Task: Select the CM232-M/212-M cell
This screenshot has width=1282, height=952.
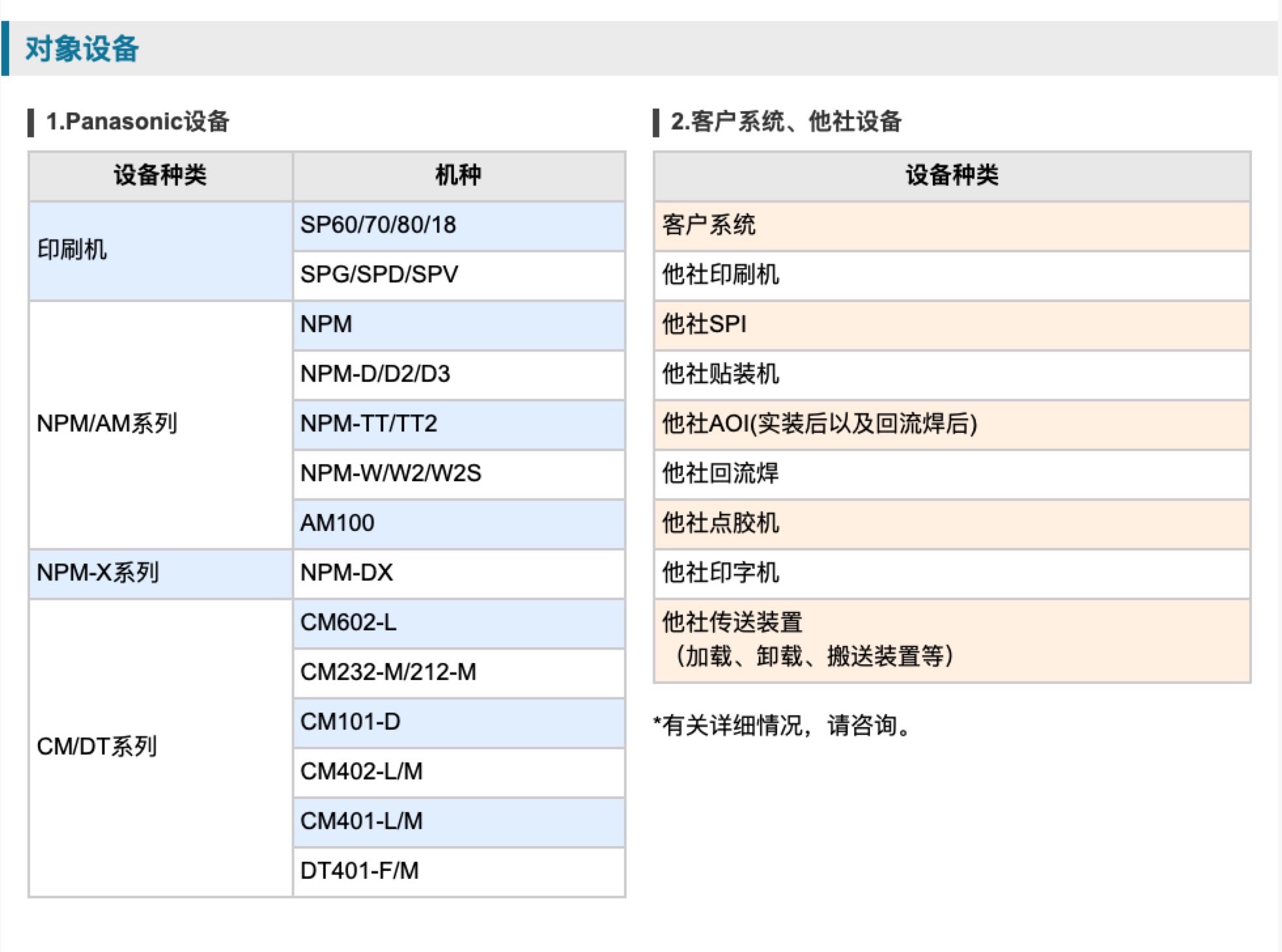Action: coord(459,673)
